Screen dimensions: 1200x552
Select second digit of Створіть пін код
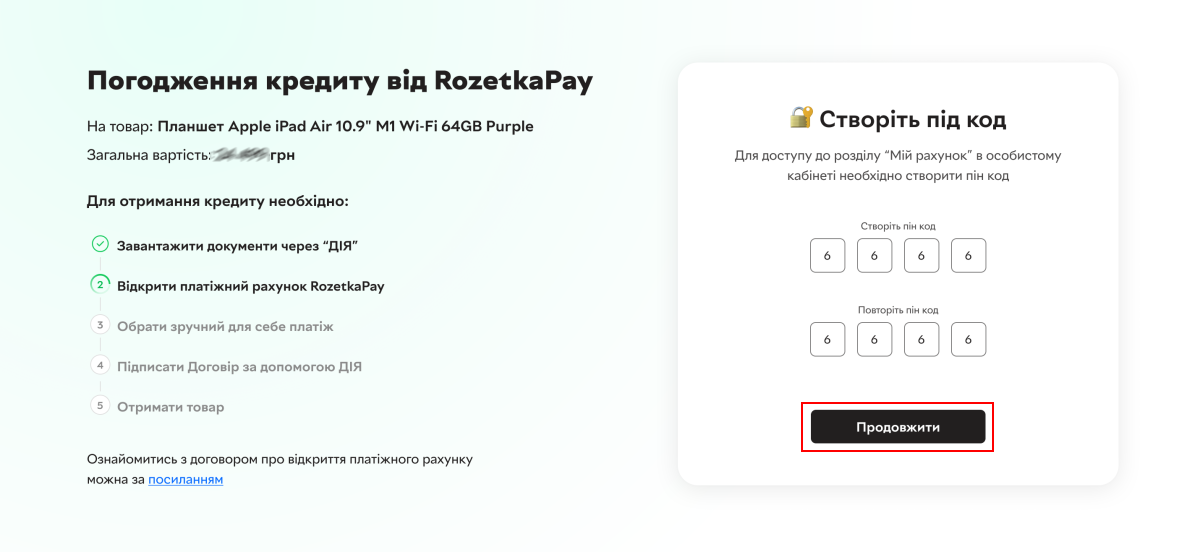[874, 255]
